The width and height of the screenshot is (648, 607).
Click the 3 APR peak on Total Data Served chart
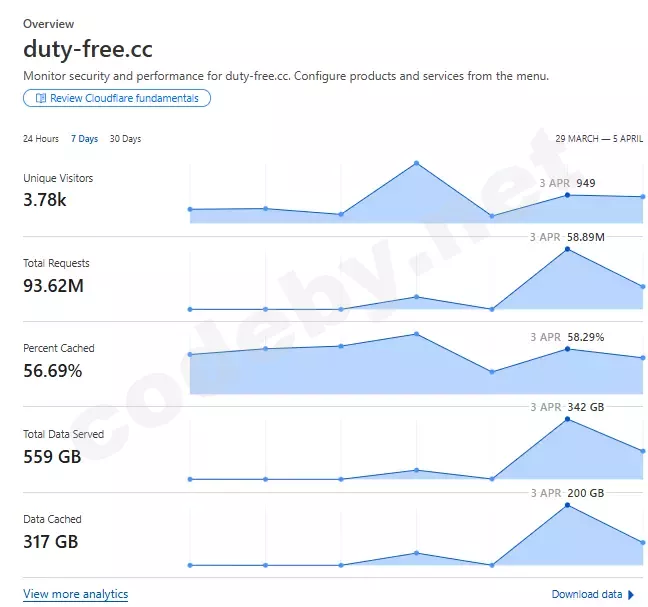coord(567,419)
